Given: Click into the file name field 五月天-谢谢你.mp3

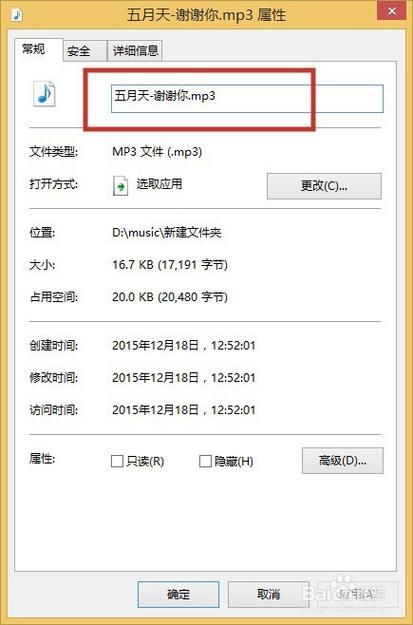Looking at the screenshot, I should tap(247, 98).
